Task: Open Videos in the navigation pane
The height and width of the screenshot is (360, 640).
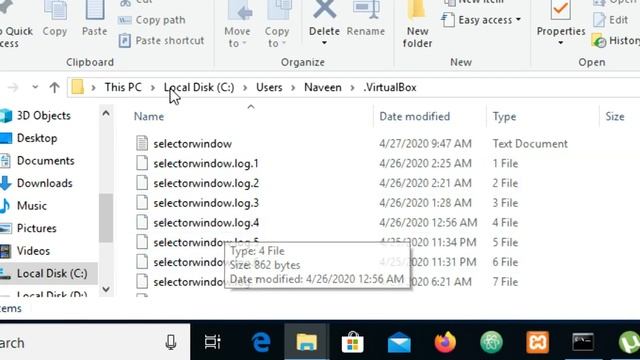Action: (x=33, y=251)
